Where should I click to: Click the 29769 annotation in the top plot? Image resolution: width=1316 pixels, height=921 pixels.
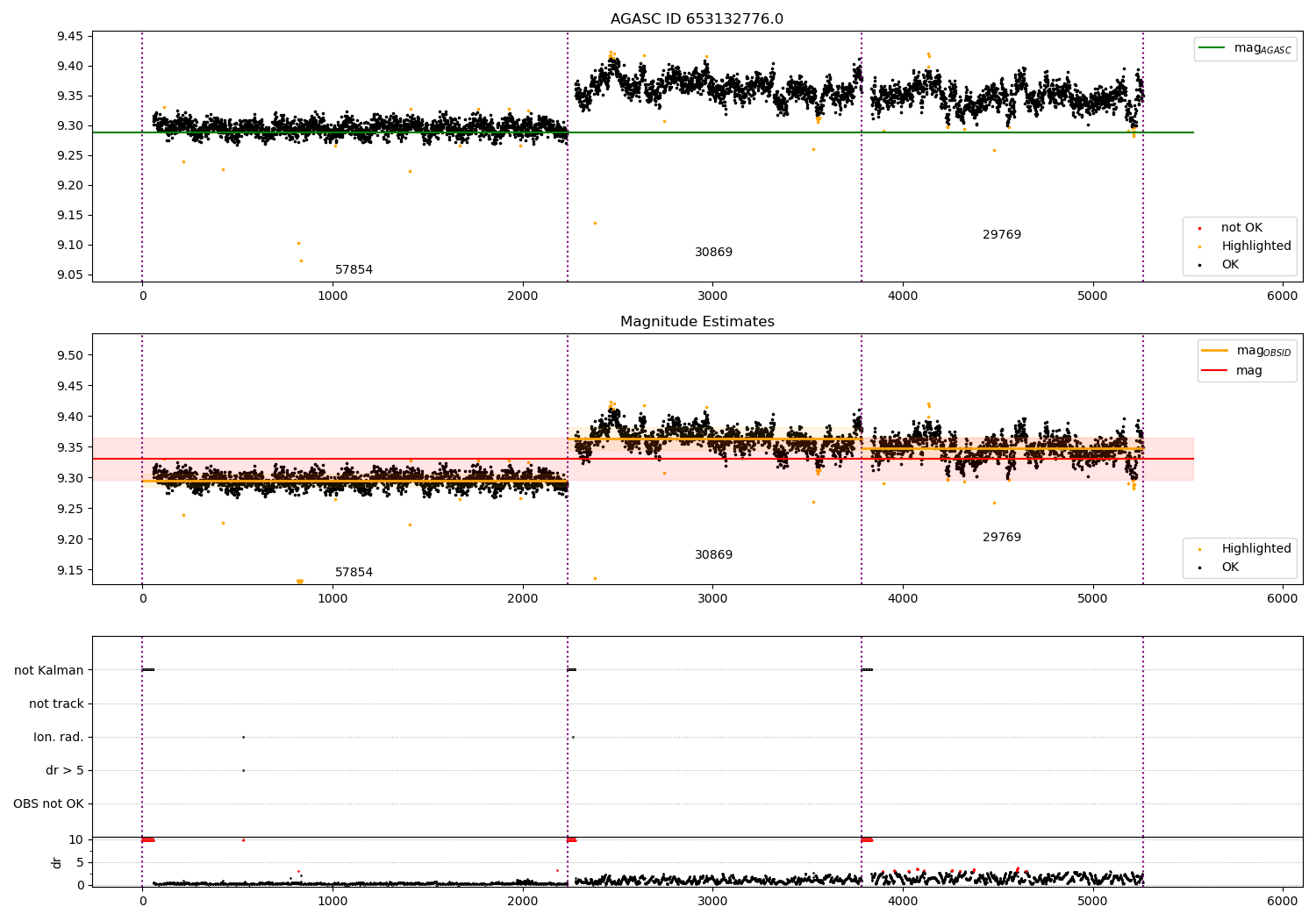[x=1002, y=235]
